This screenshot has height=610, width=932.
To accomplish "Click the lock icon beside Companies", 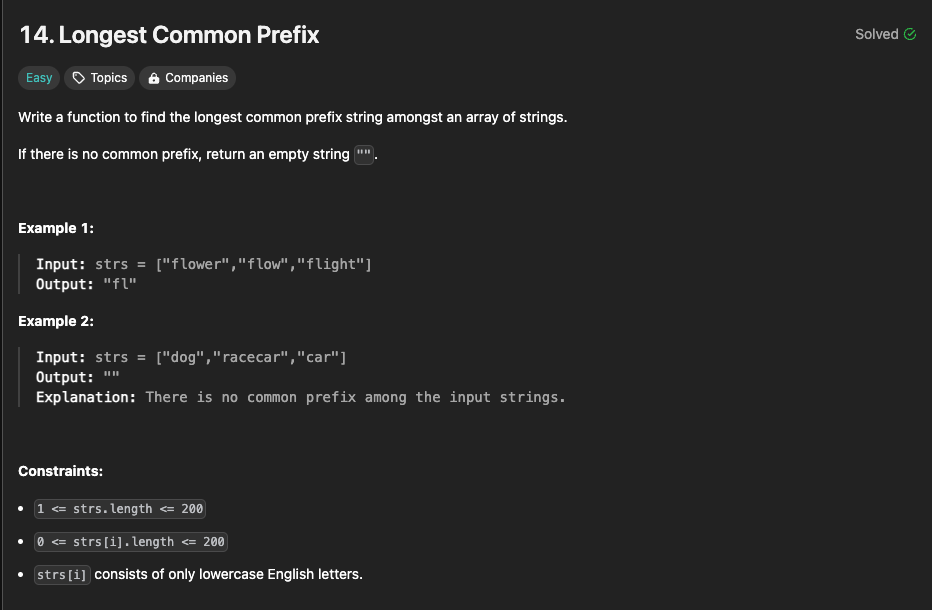I will 154,78.
